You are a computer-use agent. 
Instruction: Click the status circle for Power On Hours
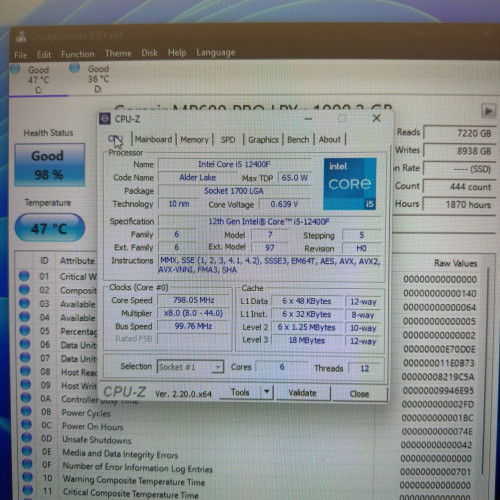click(27, 424)
